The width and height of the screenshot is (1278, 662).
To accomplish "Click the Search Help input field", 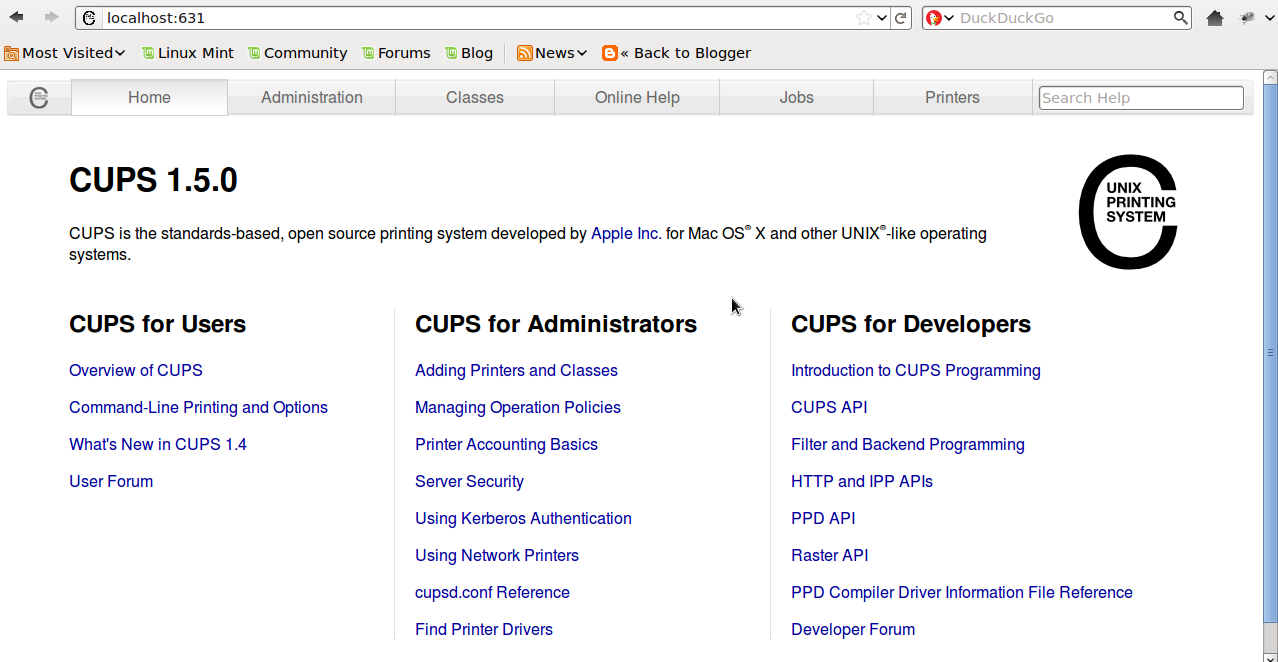I will coord(1140,98).
